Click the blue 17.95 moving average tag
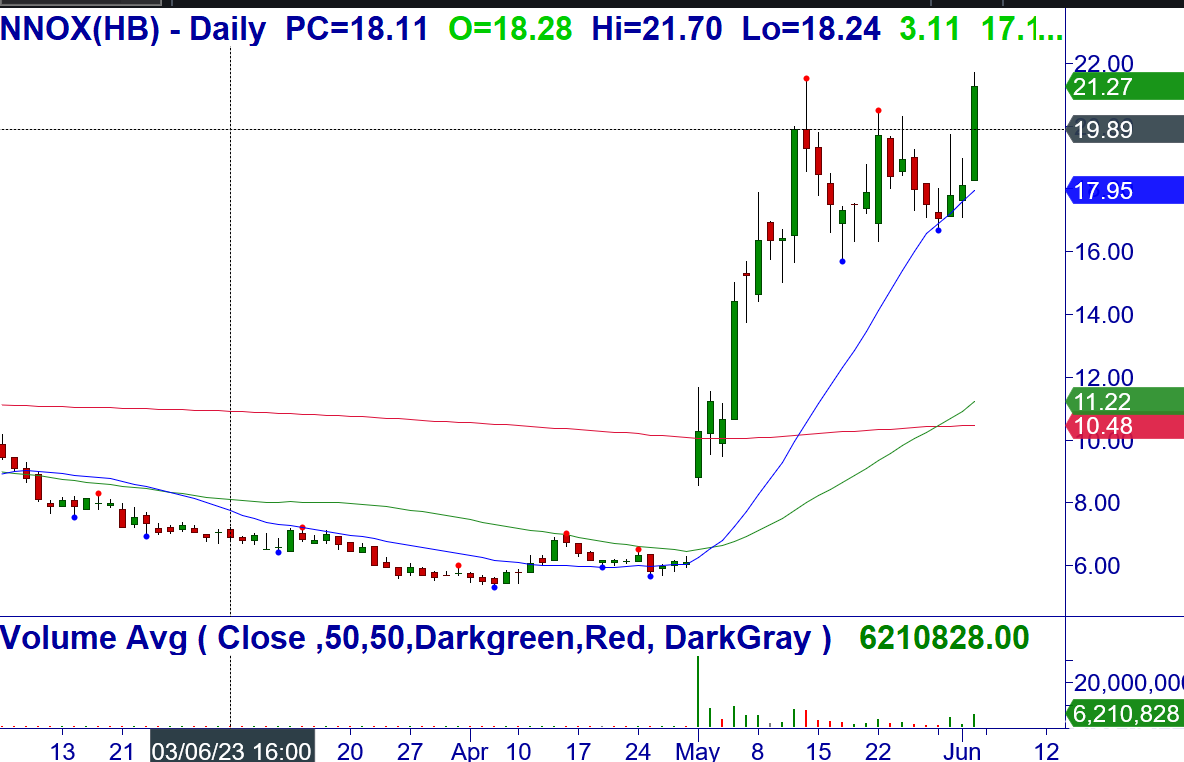The image size is (1184, 762). coord(1125,190)
